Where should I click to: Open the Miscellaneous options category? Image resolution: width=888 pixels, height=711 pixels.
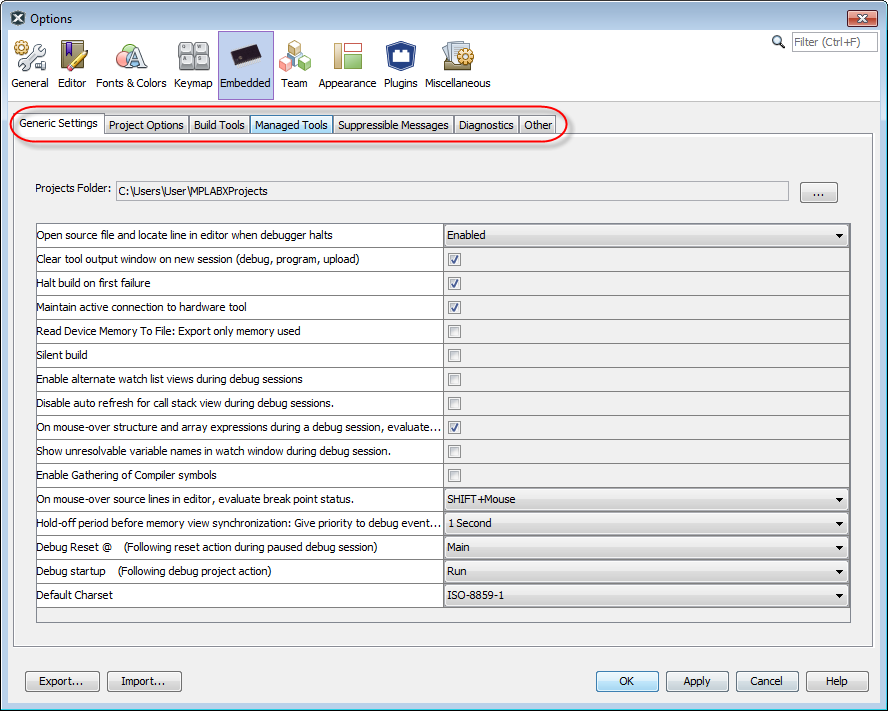457,65
